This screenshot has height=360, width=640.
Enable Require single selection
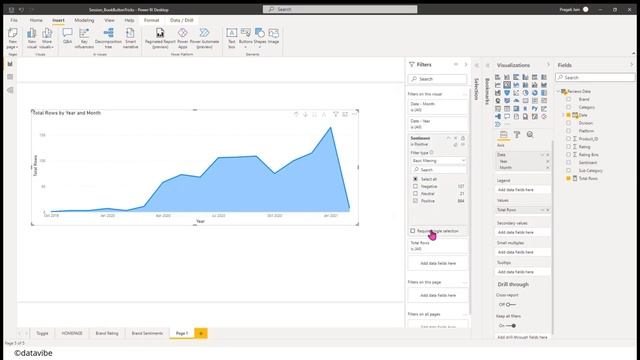click(413, 231)
